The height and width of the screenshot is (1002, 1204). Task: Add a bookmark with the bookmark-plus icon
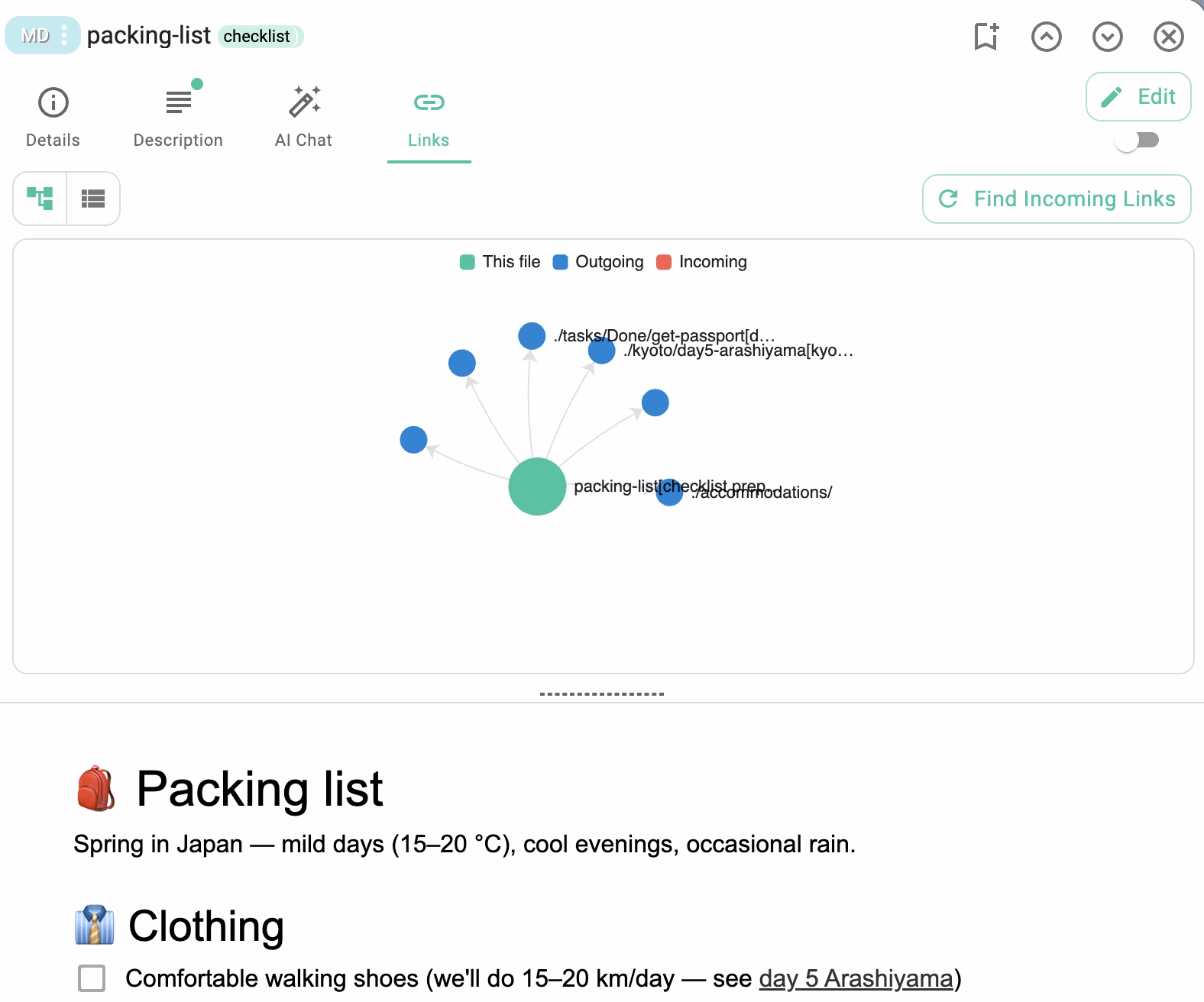[986, 36]
